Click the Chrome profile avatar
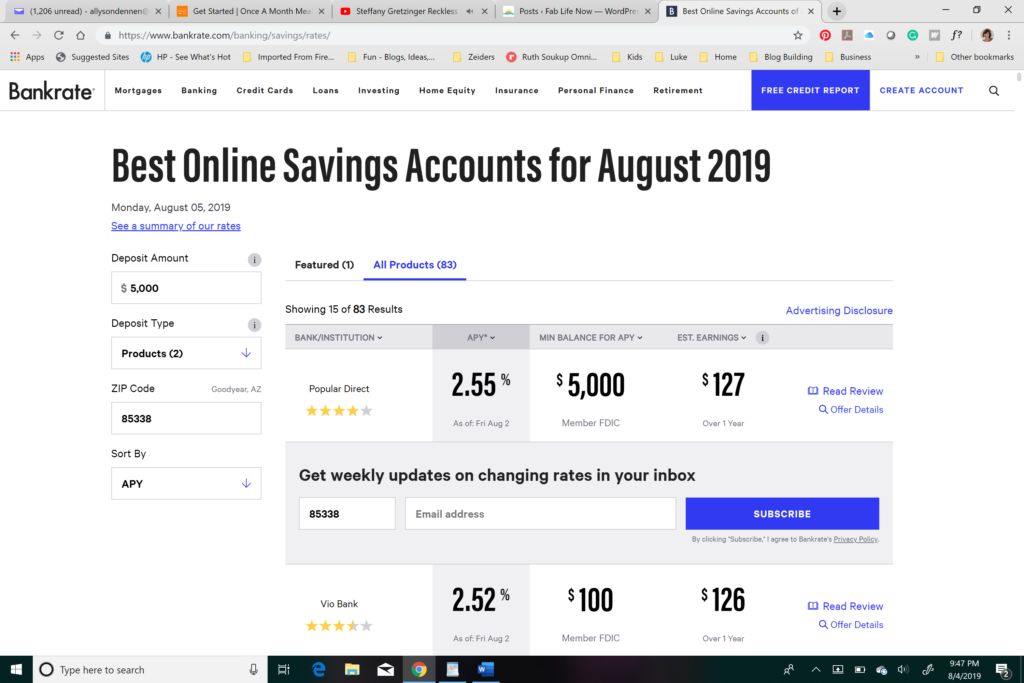Viewport: 1024px width, 683px height. click(987, 35)
